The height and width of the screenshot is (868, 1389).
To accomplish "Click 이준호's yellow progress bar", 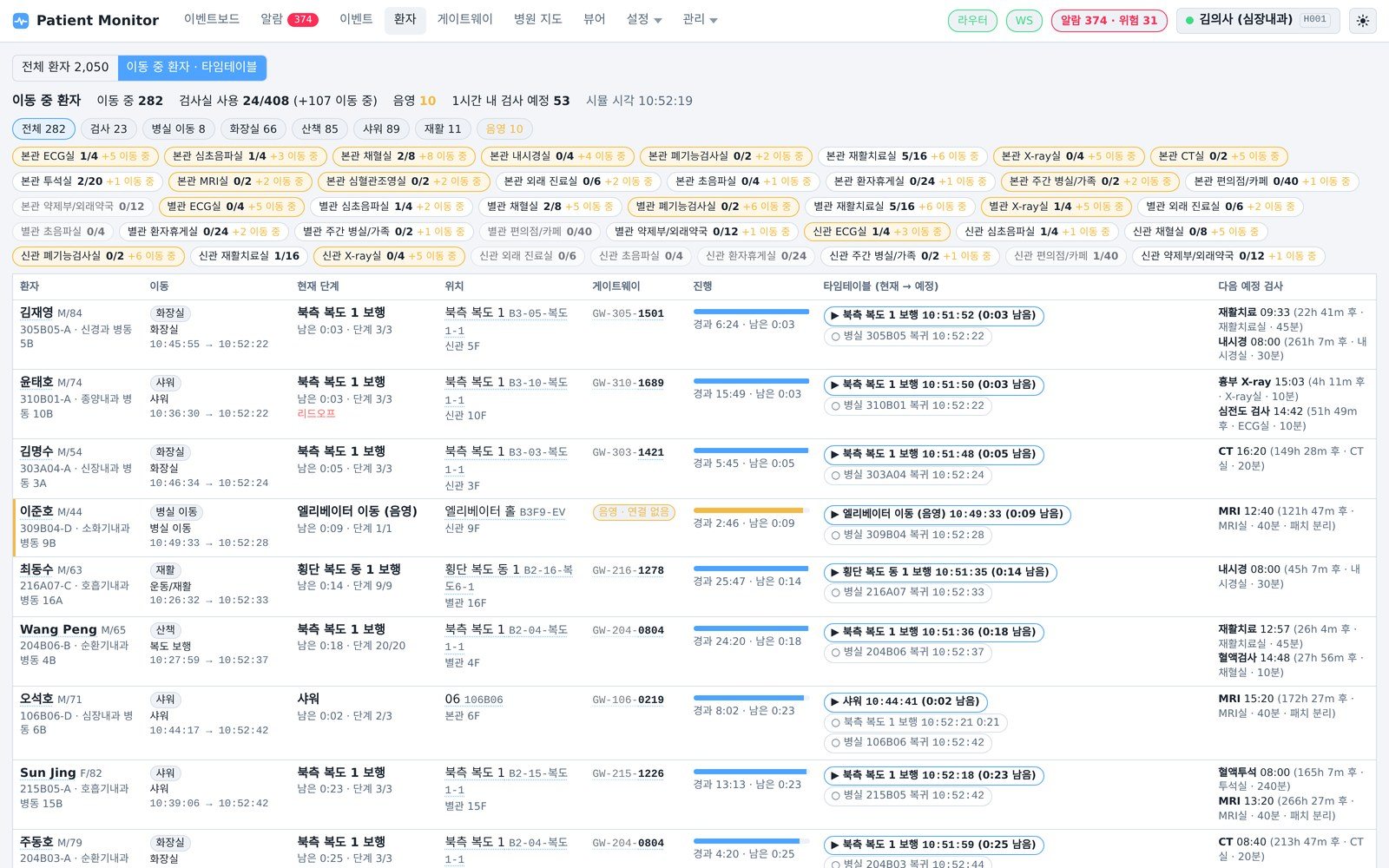I will 751,510.
